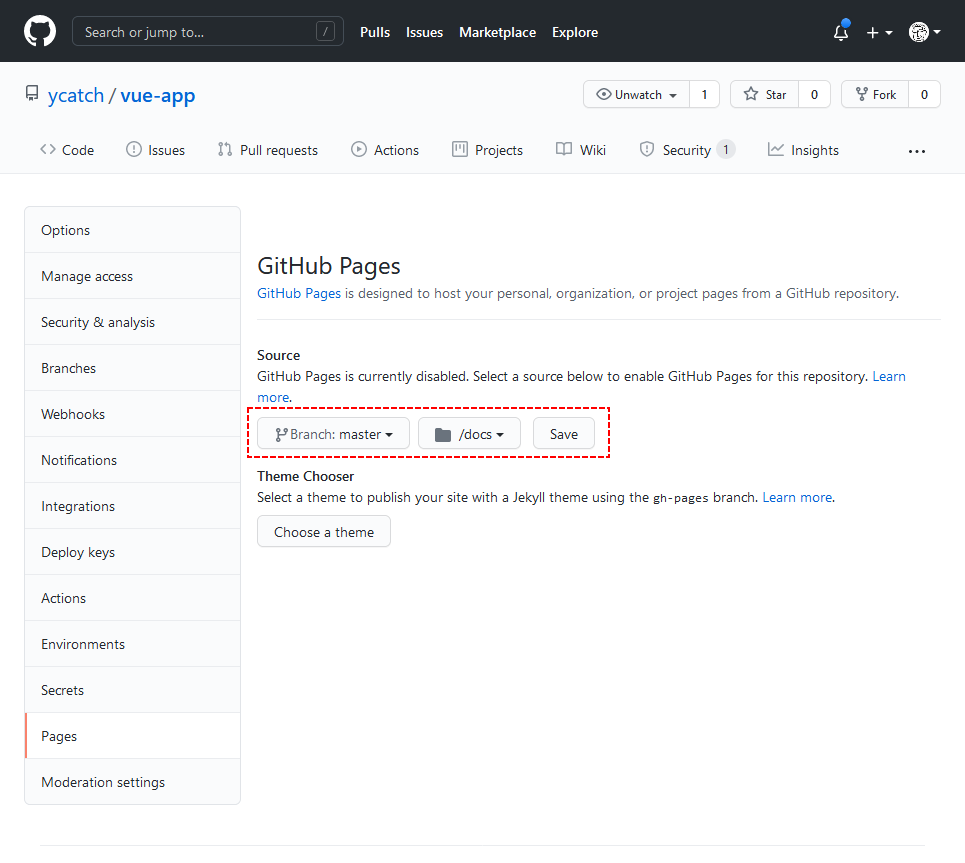
Task: Select Security & analysis in sidebar
Action: click(98, 322)
